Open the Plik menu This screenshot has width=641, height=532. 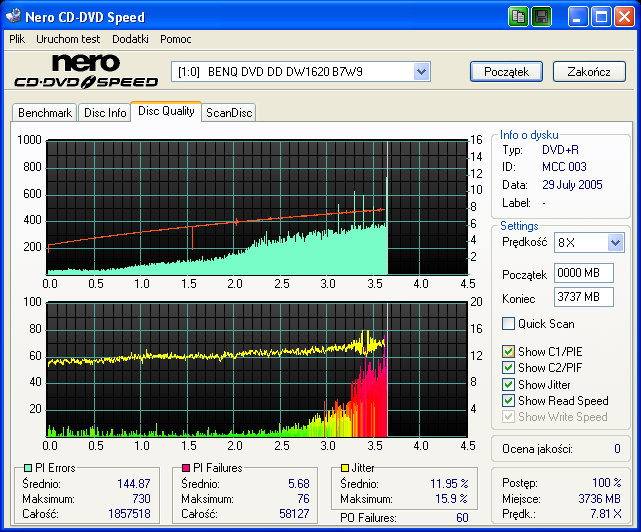pos(17,39)
